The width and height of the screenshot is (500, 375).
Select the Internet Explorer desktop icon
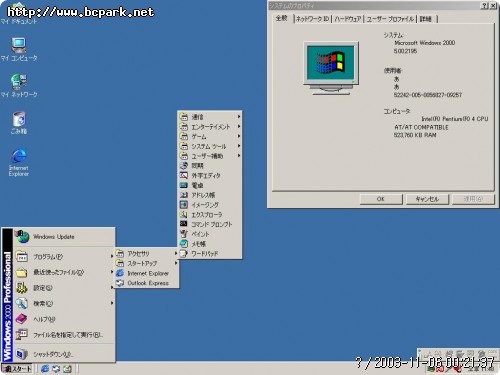(x=19, y=162)
